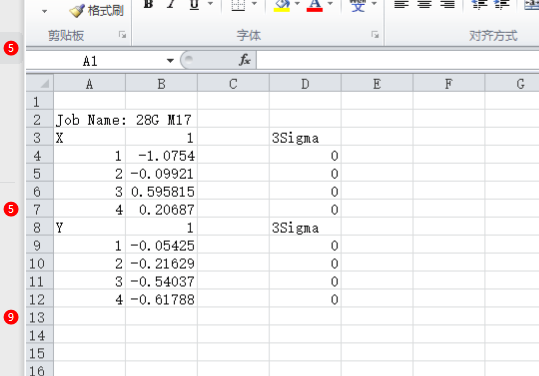Click cell B3 containing 1
This screenshot has width=539, height=376.
coord(162,137)
